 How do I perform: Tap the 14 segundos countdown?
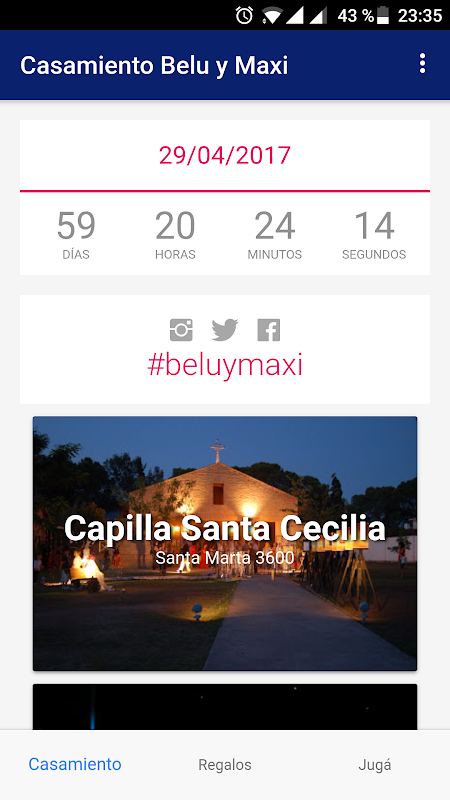[x=374, y=235]
